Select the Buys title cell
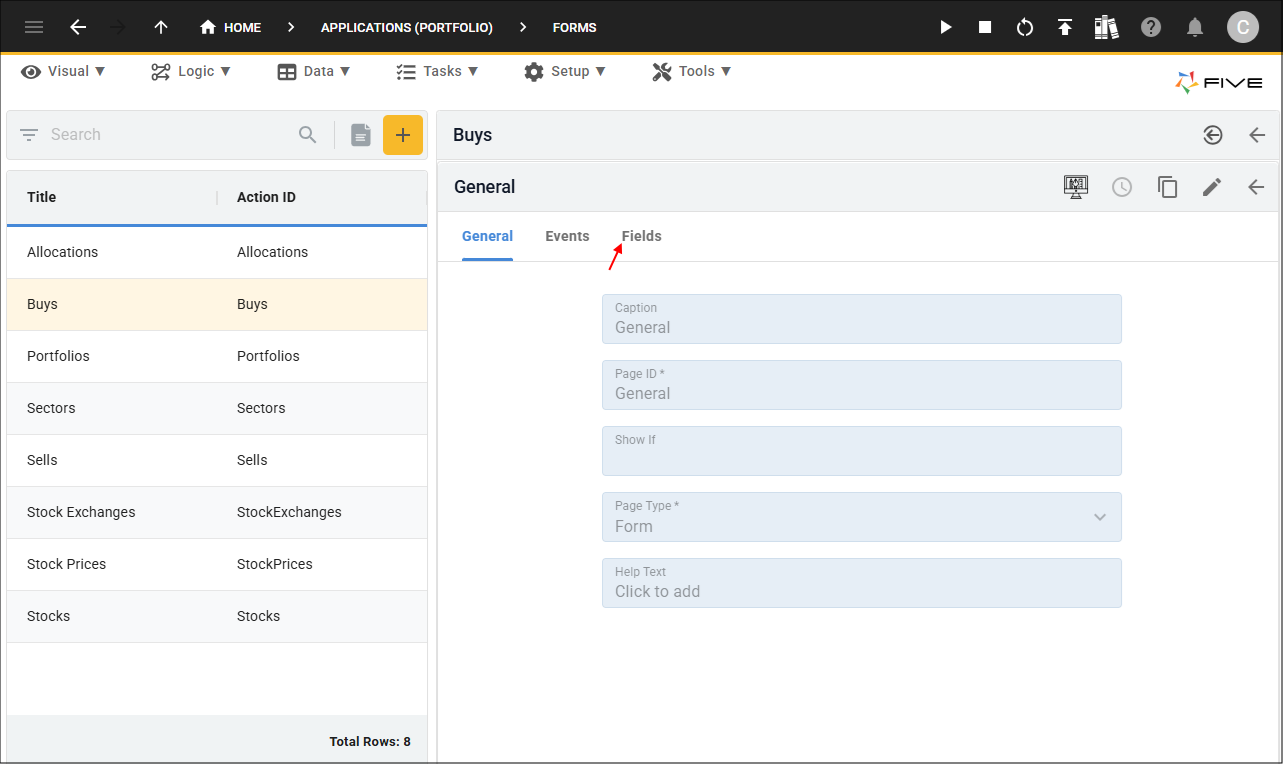The width and height of the screenshot is (1283, 764). point(42,304)
